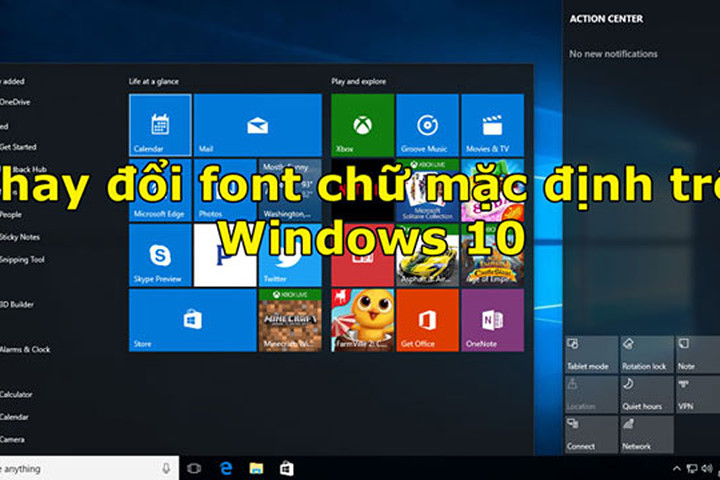This screenshot has width=720, height=480.
Task: Open Edge from the taskbar
Action: [225, 469]
